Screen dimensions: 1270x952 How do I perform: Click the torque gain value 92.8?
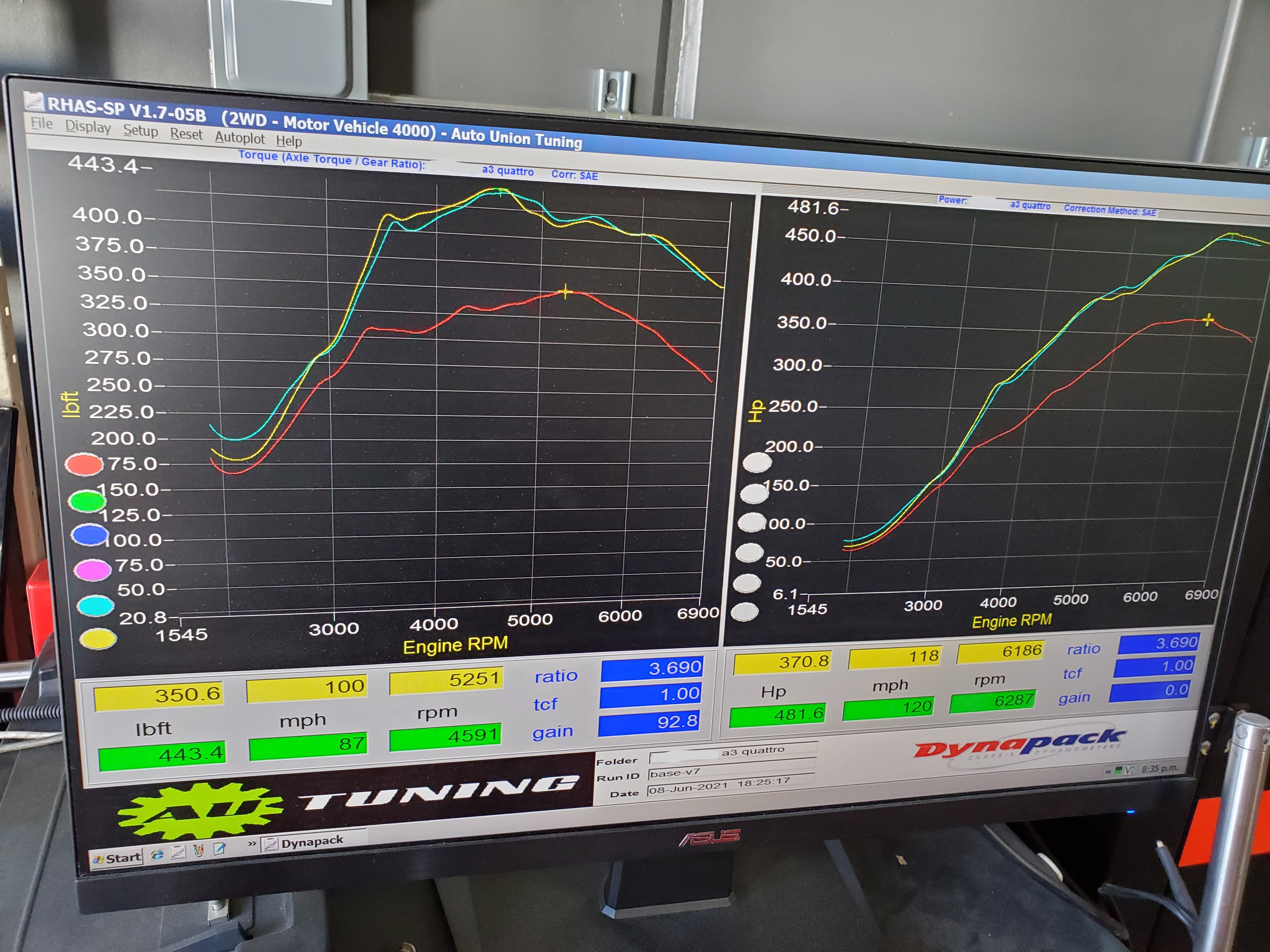[649, 724]
